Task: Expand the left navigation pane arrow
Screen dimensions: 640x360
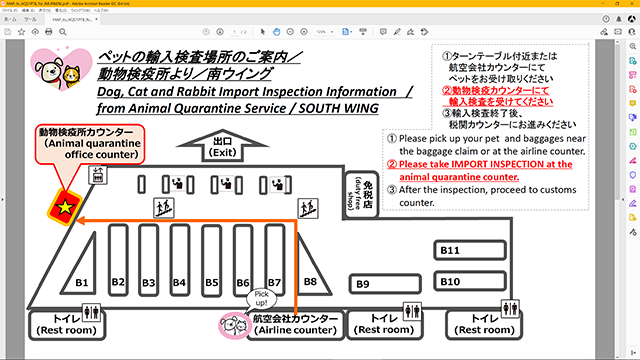Action: (x=2, y=200)
